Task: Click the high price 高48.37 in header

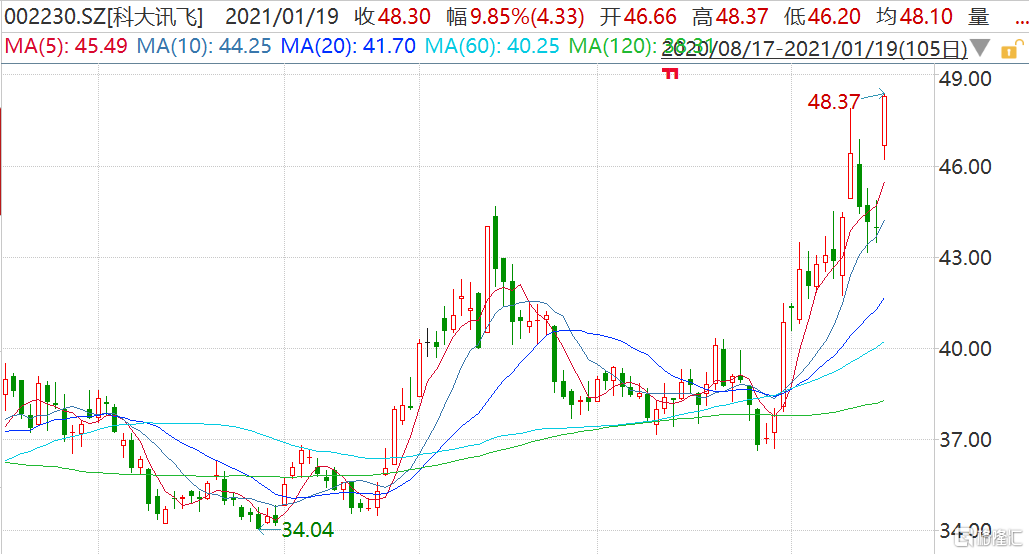Action: click(x=730, y=16)
